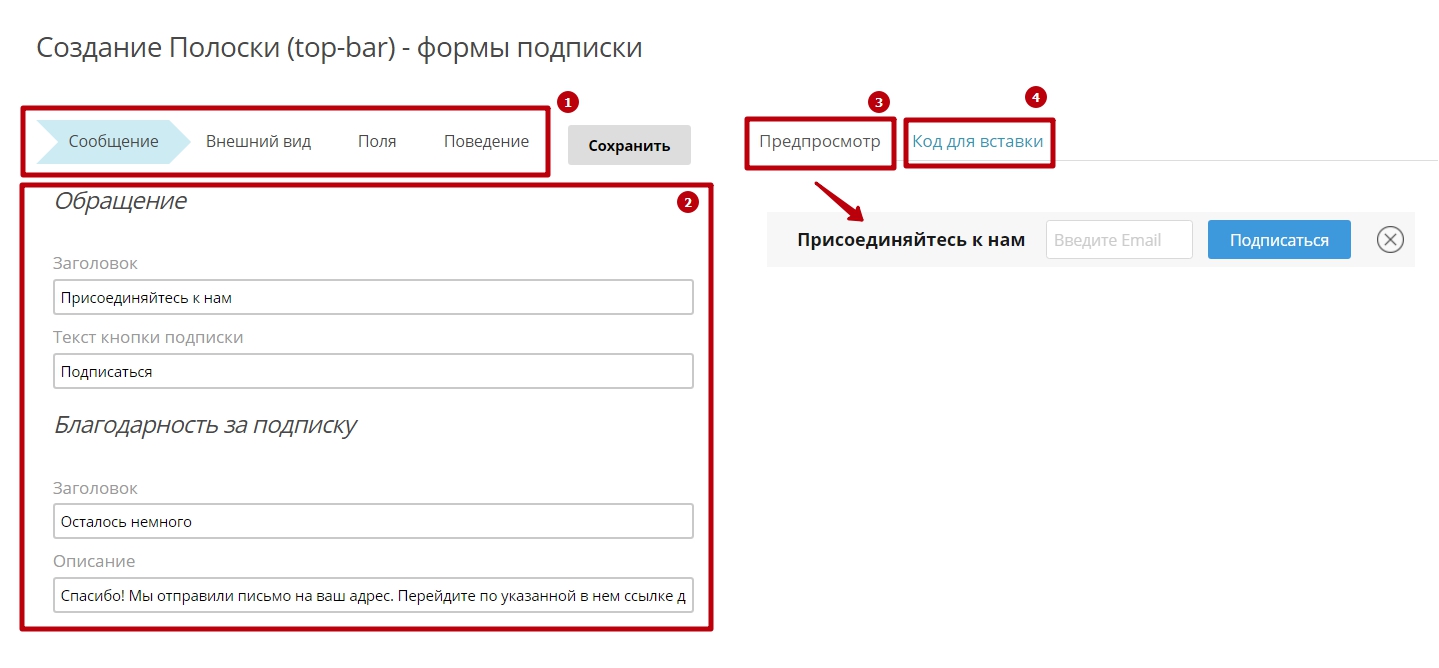Focus the Описание thank-you text field
The height and width of the screenshot is (668, 1439).
point(372,595)
